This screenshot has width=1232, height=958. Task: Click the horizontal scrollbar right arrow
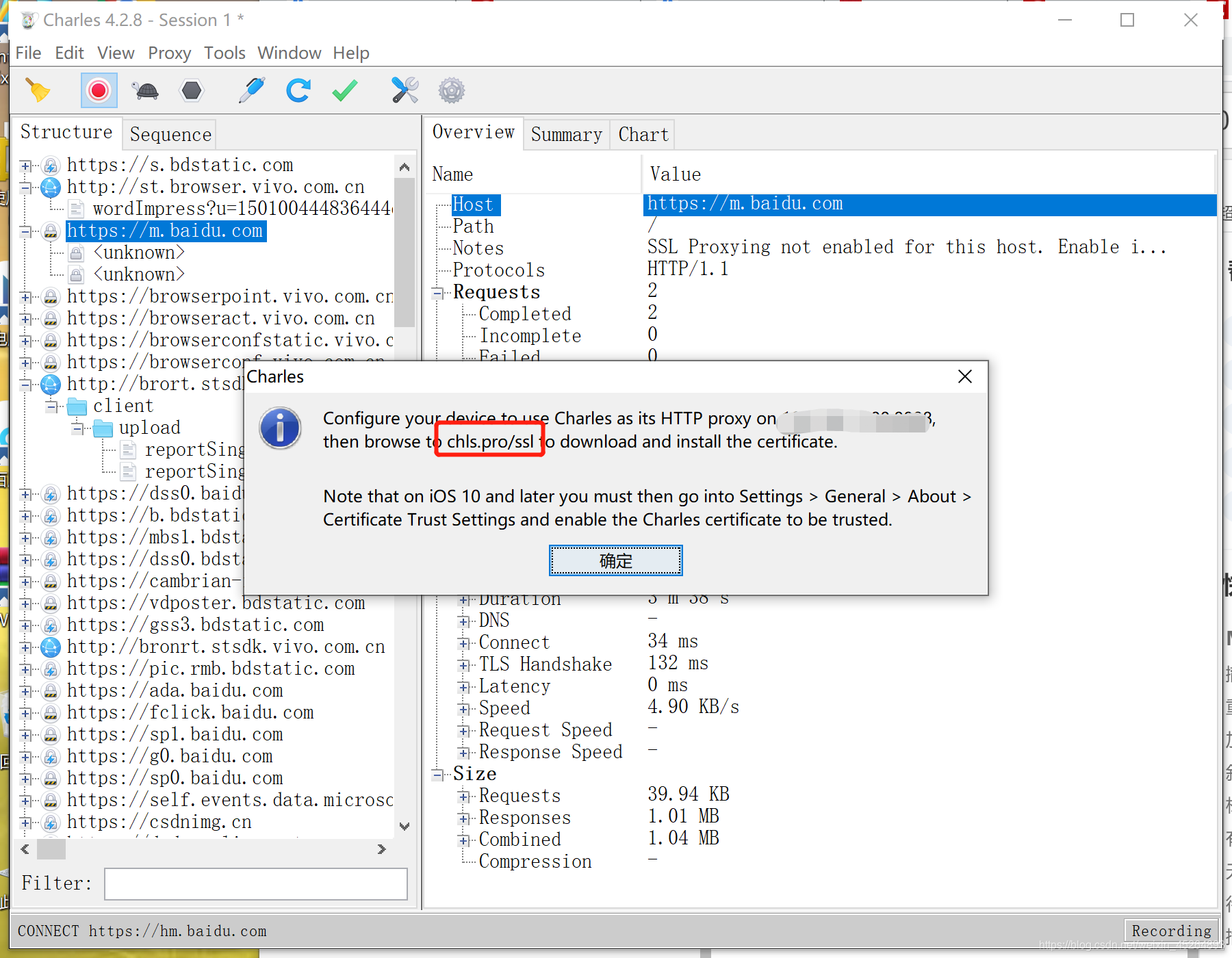[381, 849]
